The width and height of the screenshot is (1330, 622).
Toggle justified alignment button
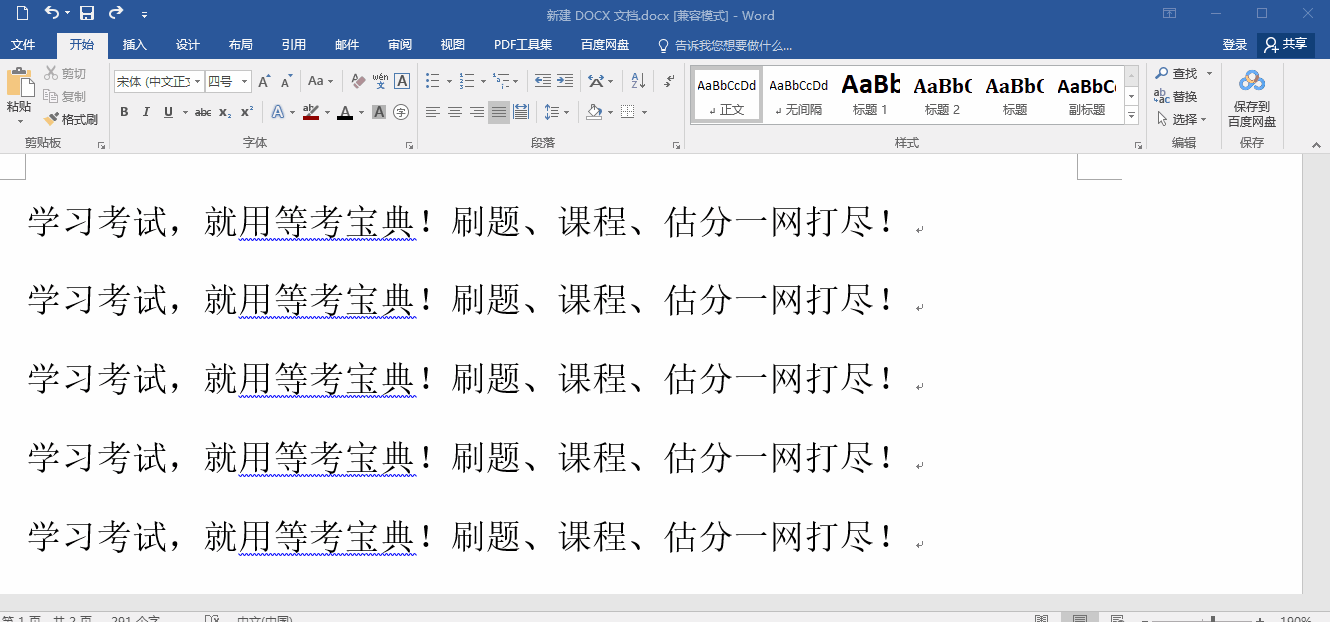point(499,112)
